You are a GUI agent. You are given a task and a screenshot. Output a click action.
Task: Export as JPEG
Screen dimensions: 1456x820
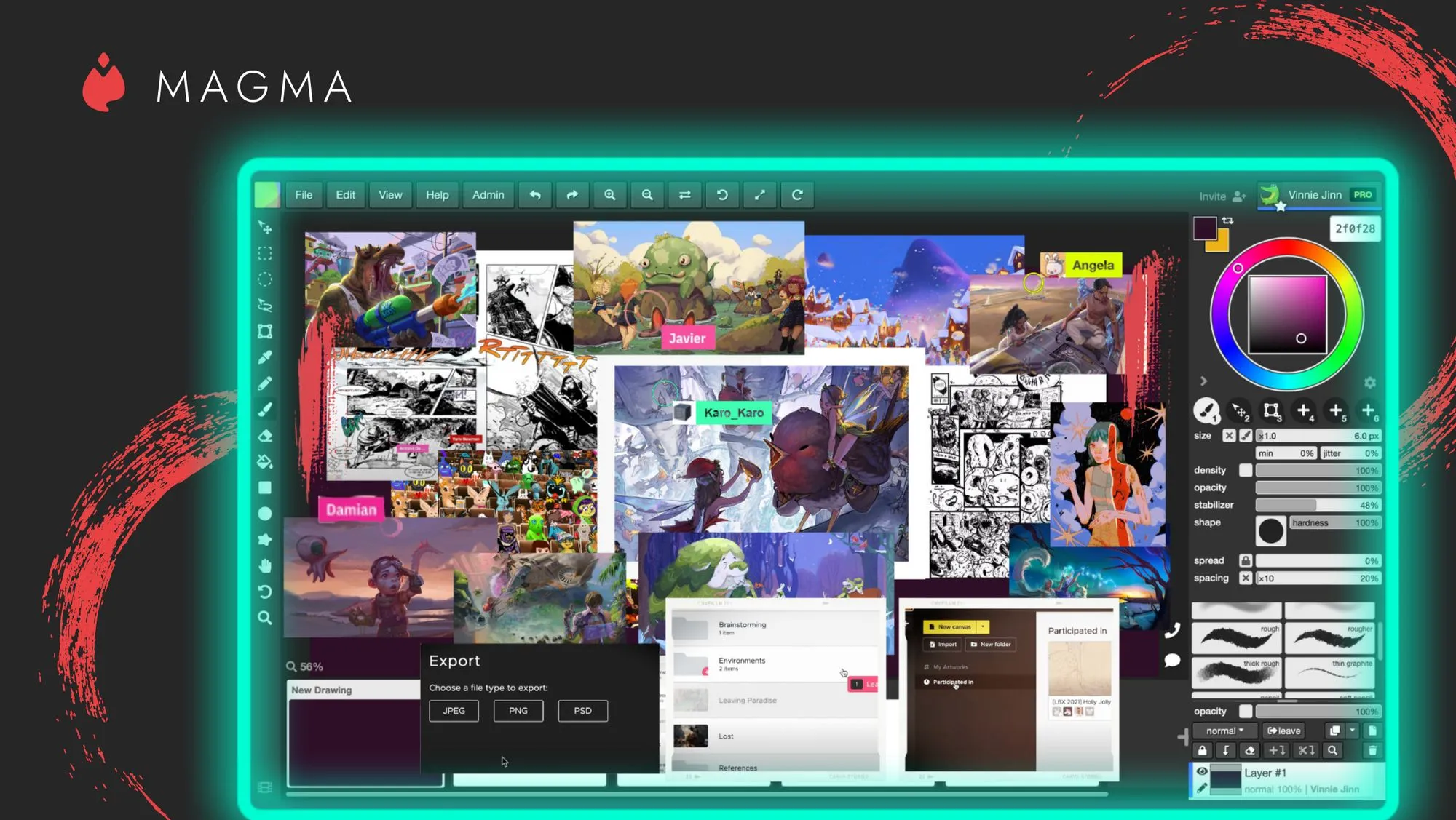[x=454, y=711]
